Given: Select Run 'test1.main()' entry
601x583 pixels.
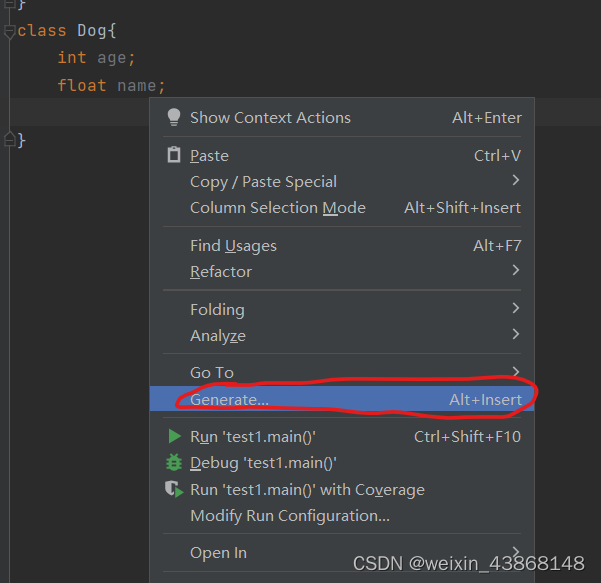Looking at the screenshot, I should tap(342, 437).
